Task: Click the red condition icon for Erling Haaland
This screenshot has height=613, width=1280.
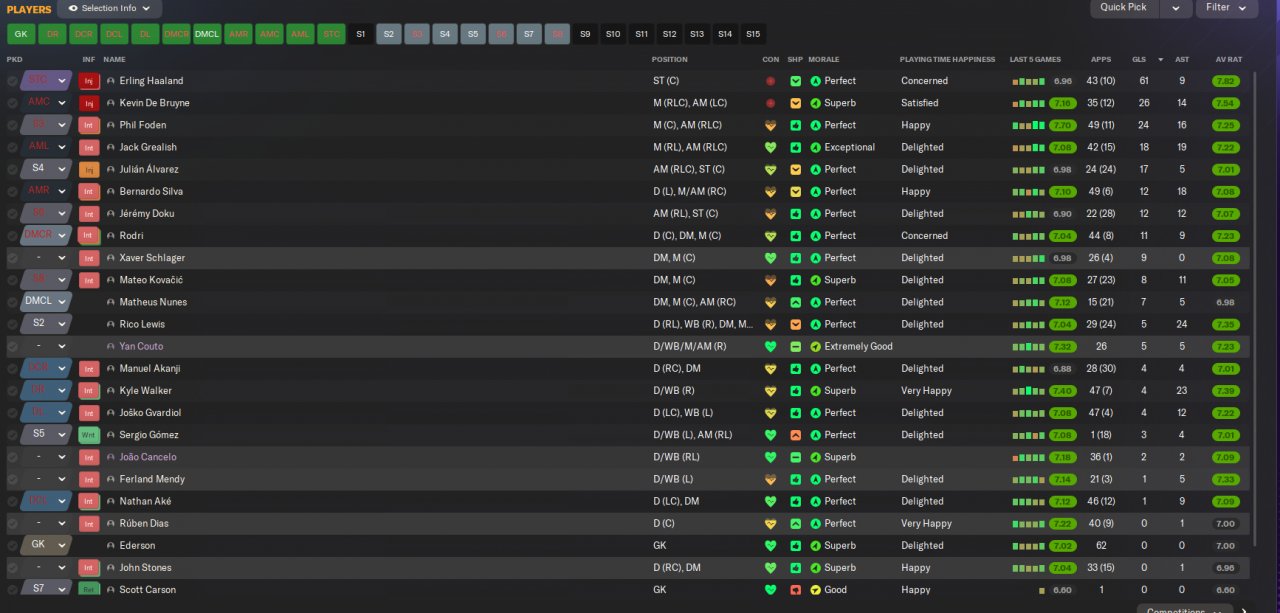Action: [770, 81]
